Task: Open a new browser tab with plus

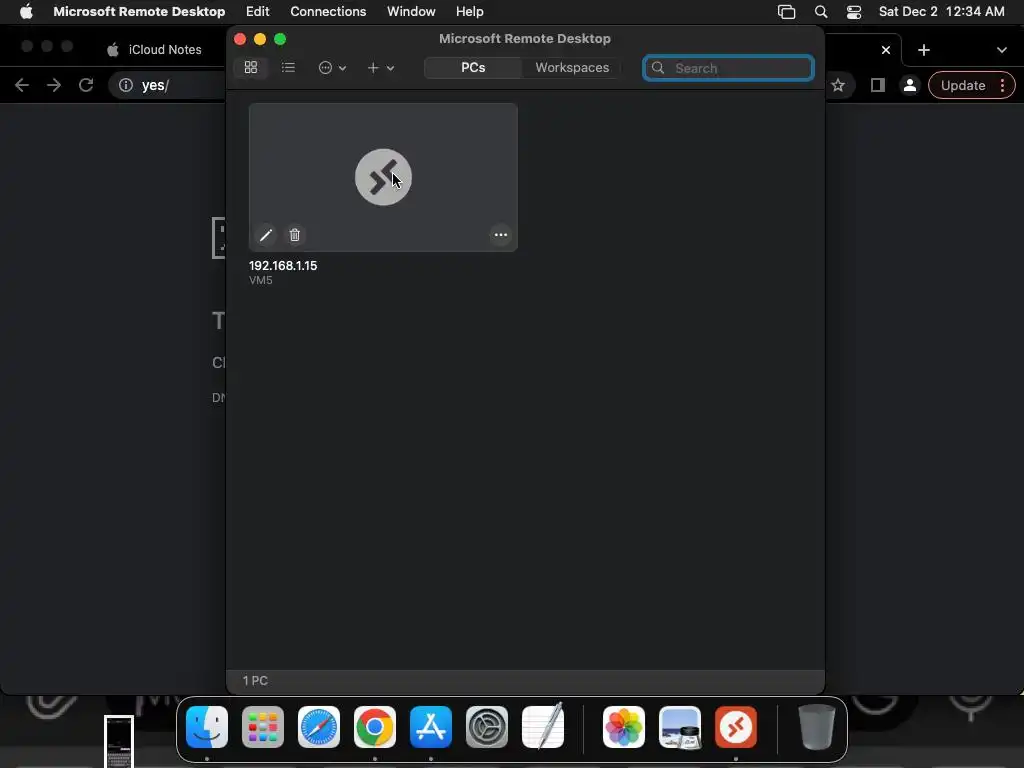Action: (923, 50)
